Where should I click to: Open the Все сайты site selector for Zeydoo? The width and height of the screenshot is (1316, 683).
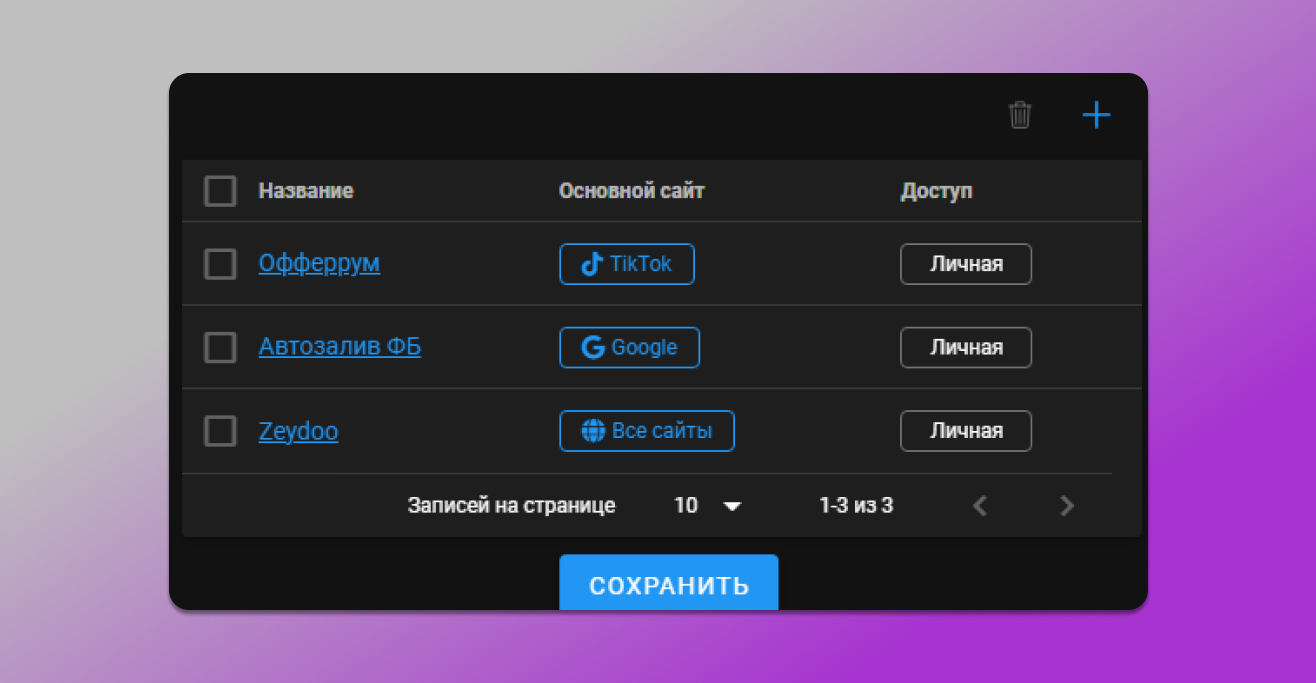pos(647,430)
